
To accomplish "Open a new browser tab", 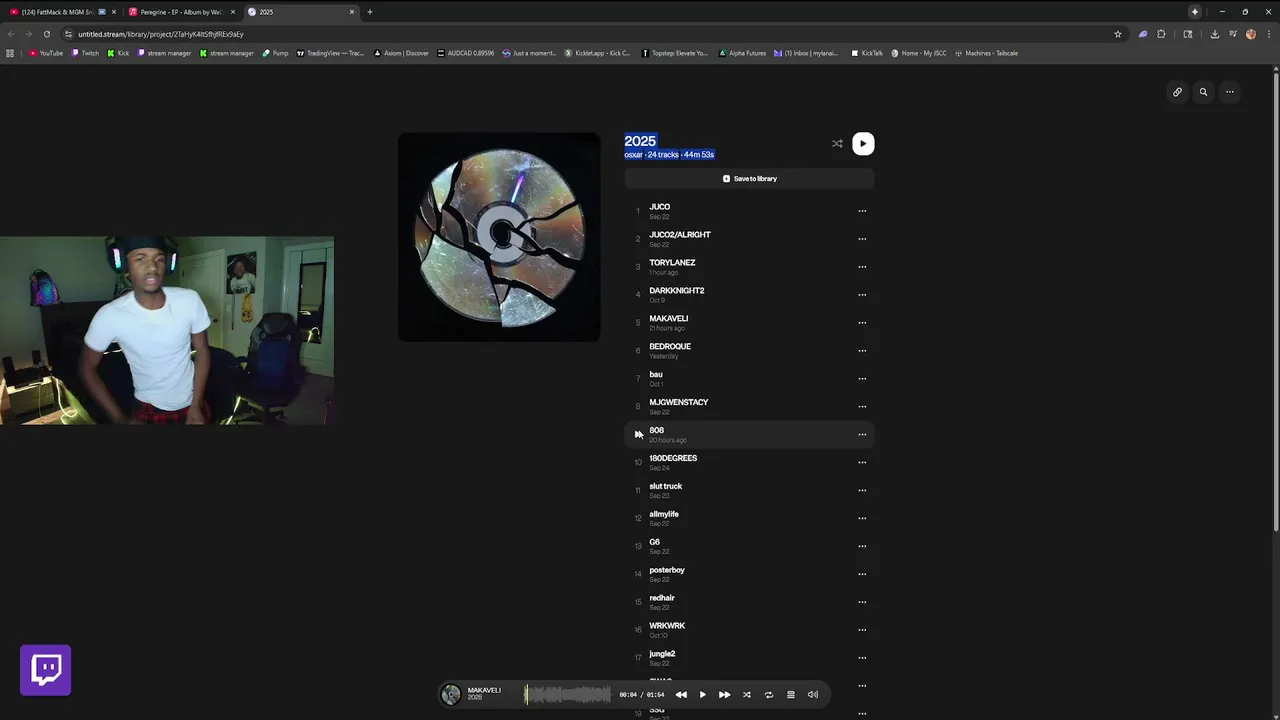I will click(370, 12).
